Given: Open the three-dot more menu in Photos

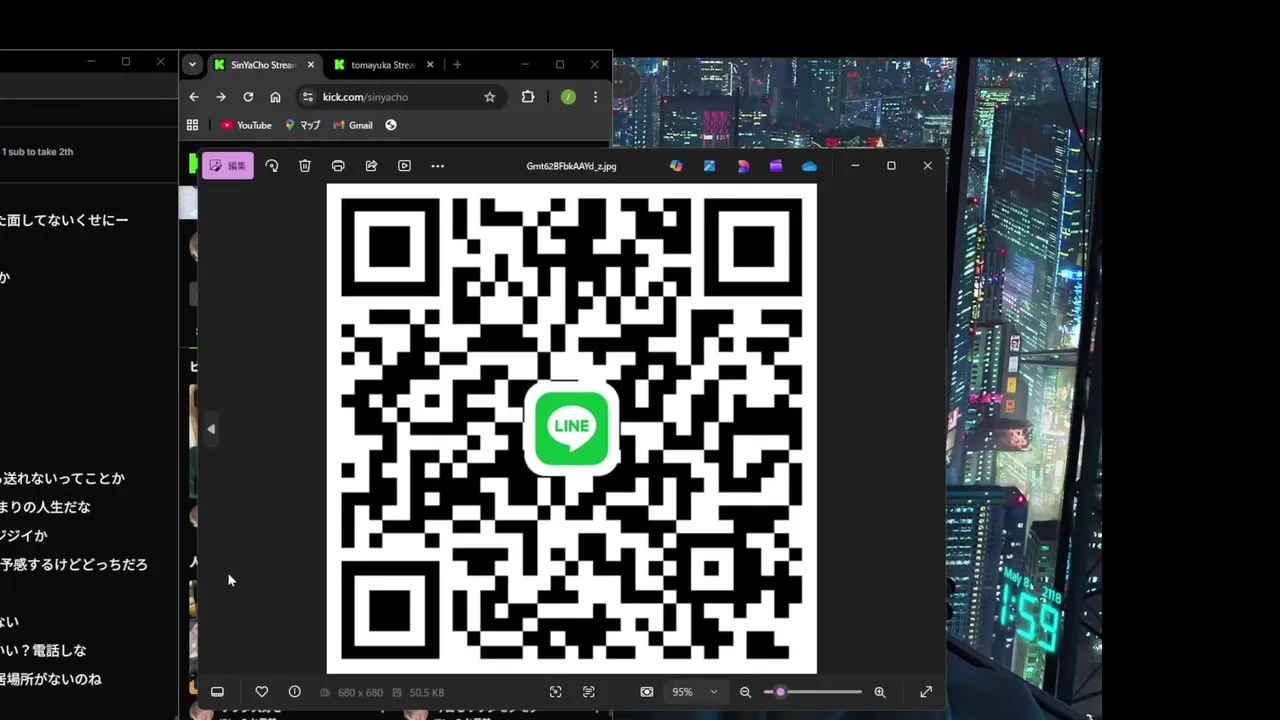Looking at the screenshot, I should [437, 166].
